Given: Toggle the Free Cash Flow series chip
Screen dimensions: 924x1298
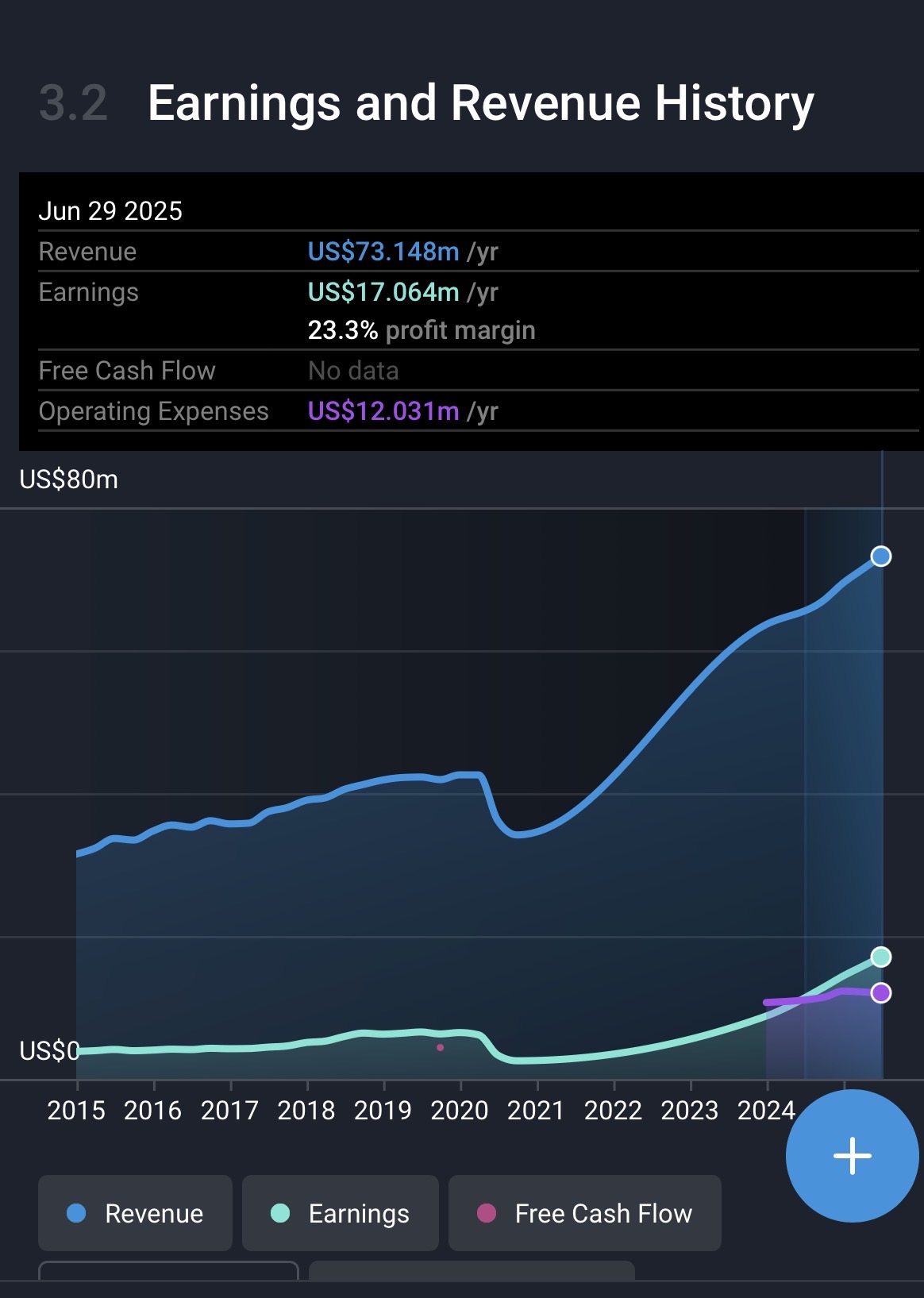Looking at the screenshot, I should click(x=584, y=1213).
